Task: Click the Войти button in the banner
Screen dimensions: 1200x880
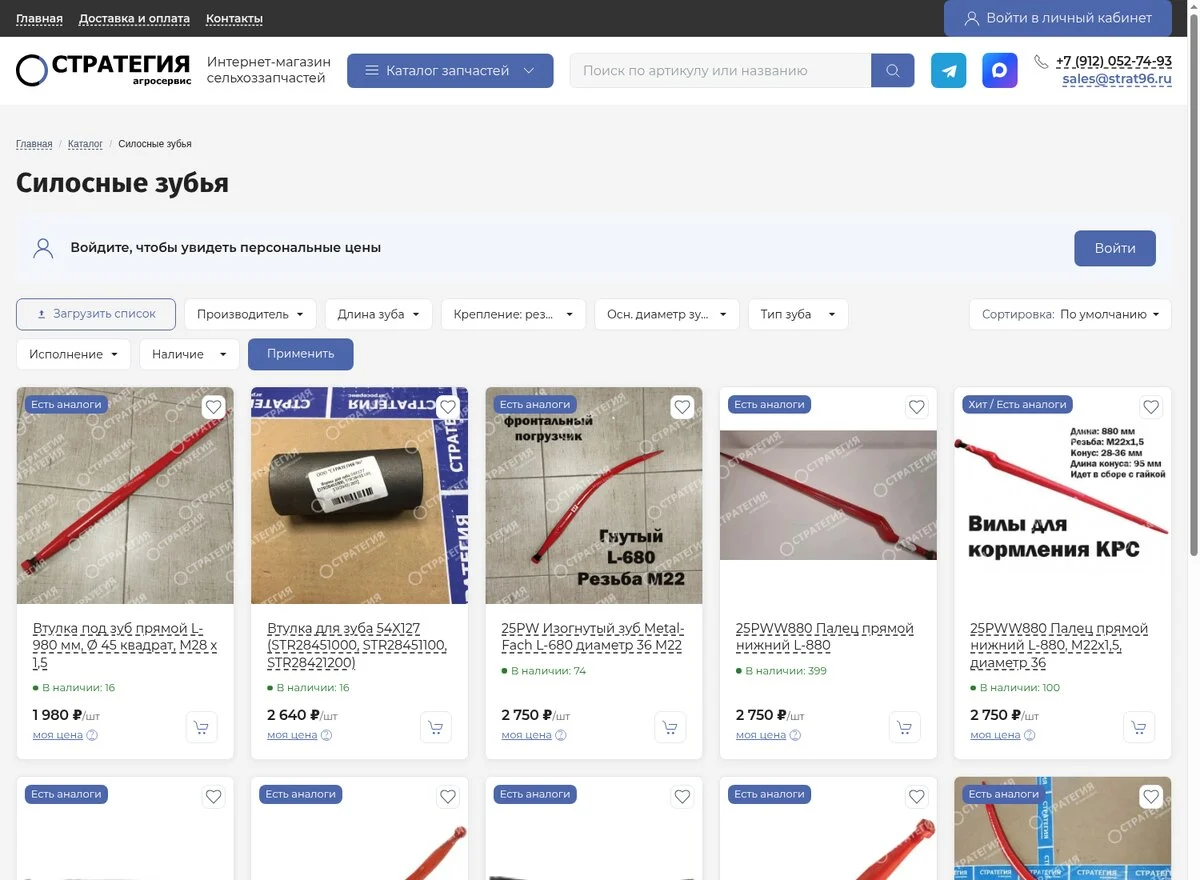Action: [1115, 248]
